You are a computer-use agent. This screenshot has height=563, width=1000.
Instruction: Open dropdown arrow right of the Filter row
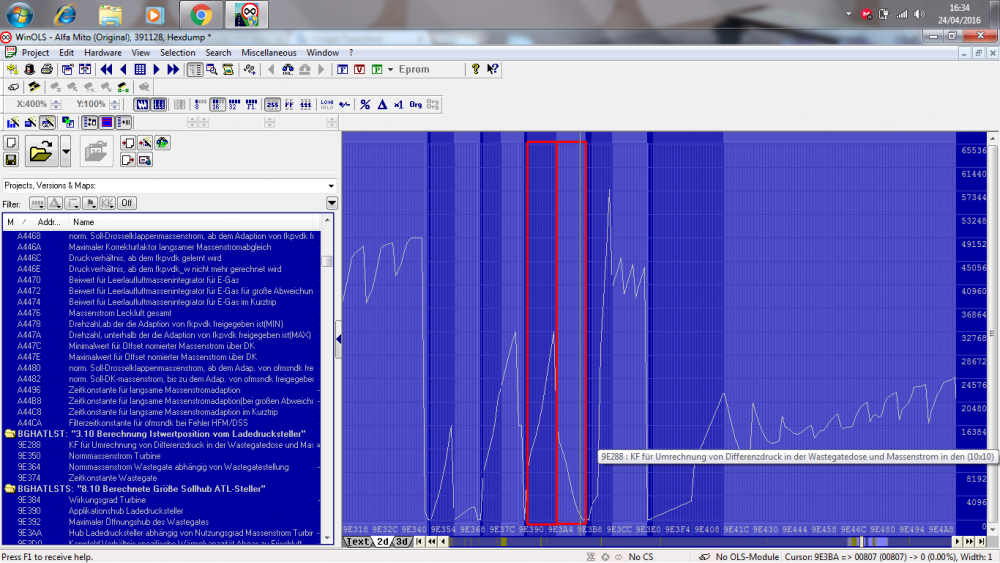tap(332, 203)
